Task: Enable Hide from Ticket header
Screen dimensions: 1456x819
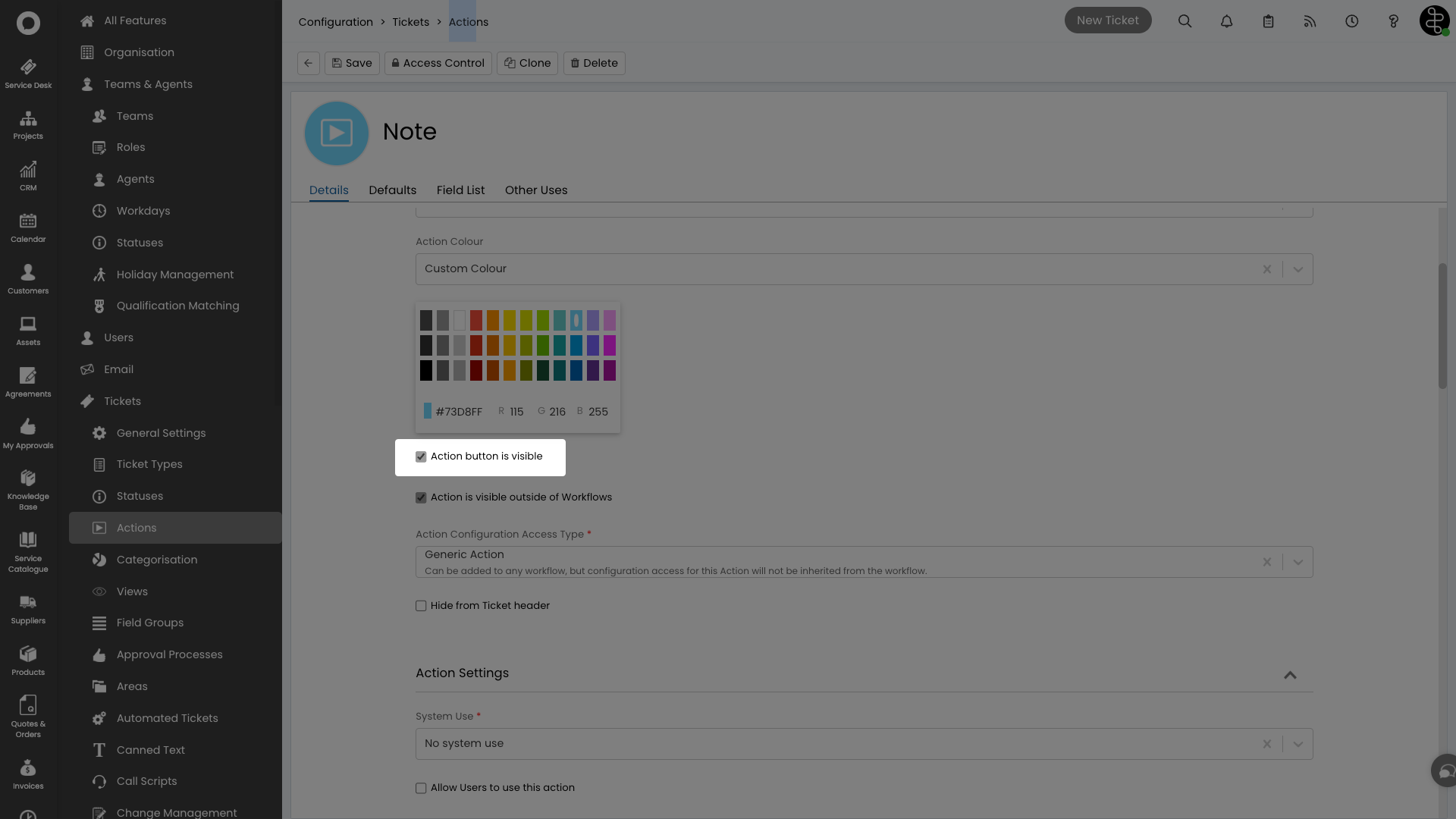Action: pos(422,606)
